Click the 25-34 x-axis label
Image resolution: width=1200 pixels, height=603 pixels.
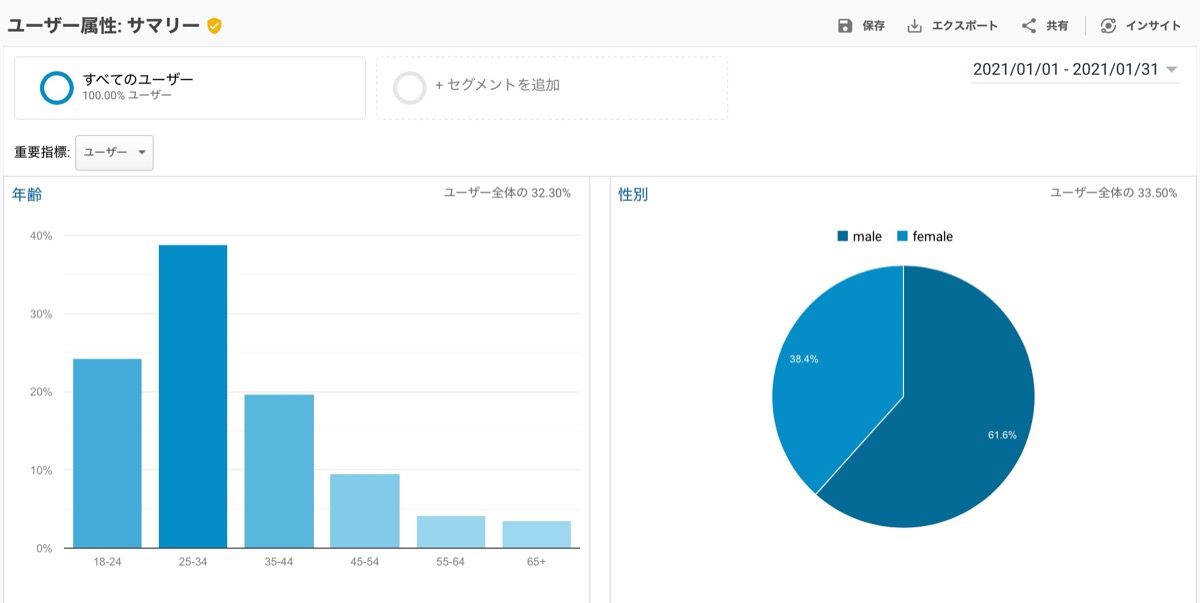(193, 563)
